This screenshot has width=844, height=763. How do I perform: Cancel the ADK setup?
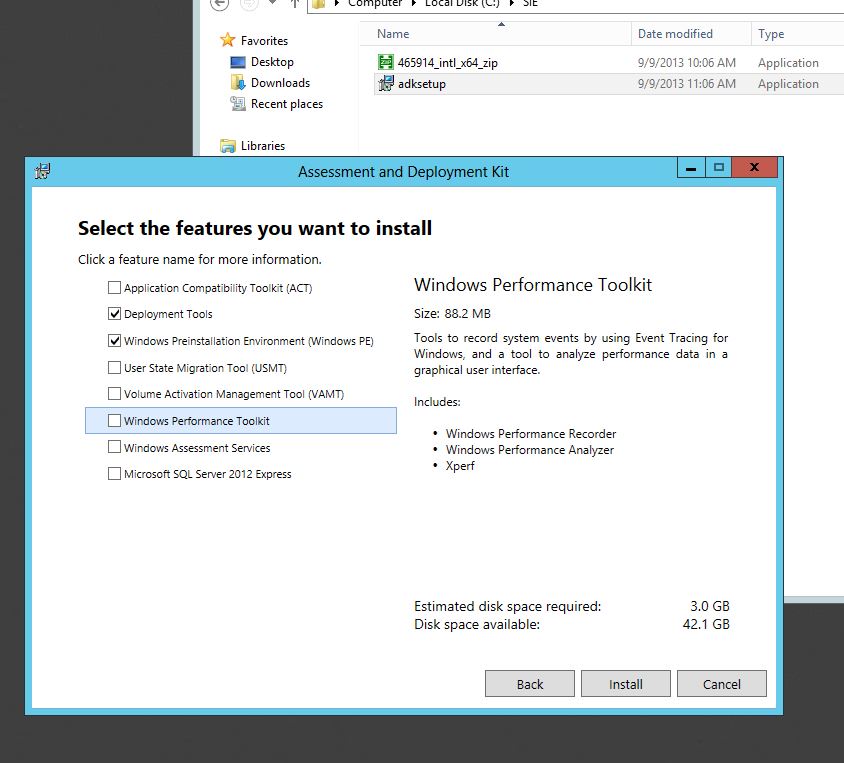(721, 684)
